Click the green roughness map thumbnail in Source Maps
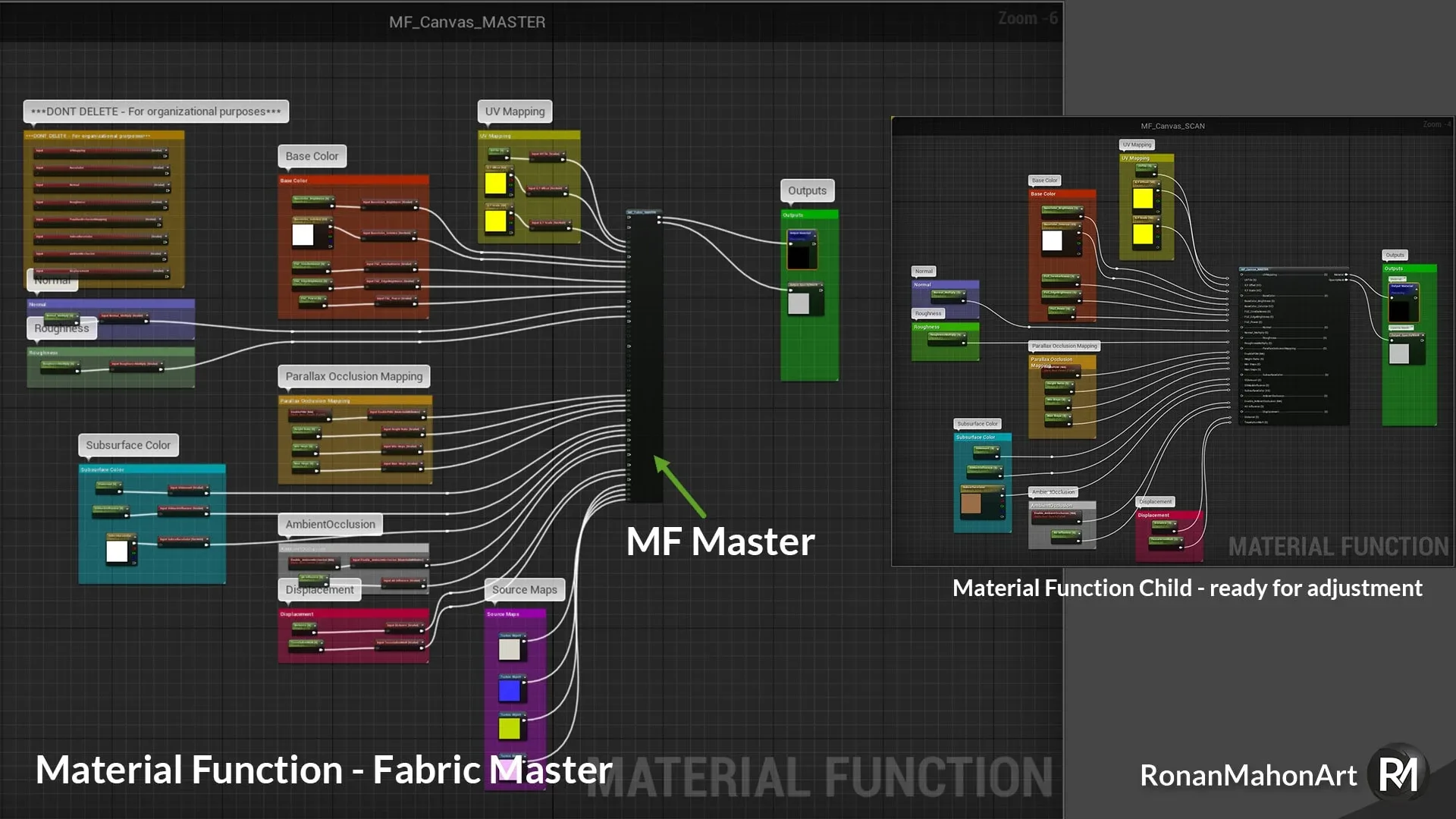Screen dimensions: 1456x819 coord(510,727)
